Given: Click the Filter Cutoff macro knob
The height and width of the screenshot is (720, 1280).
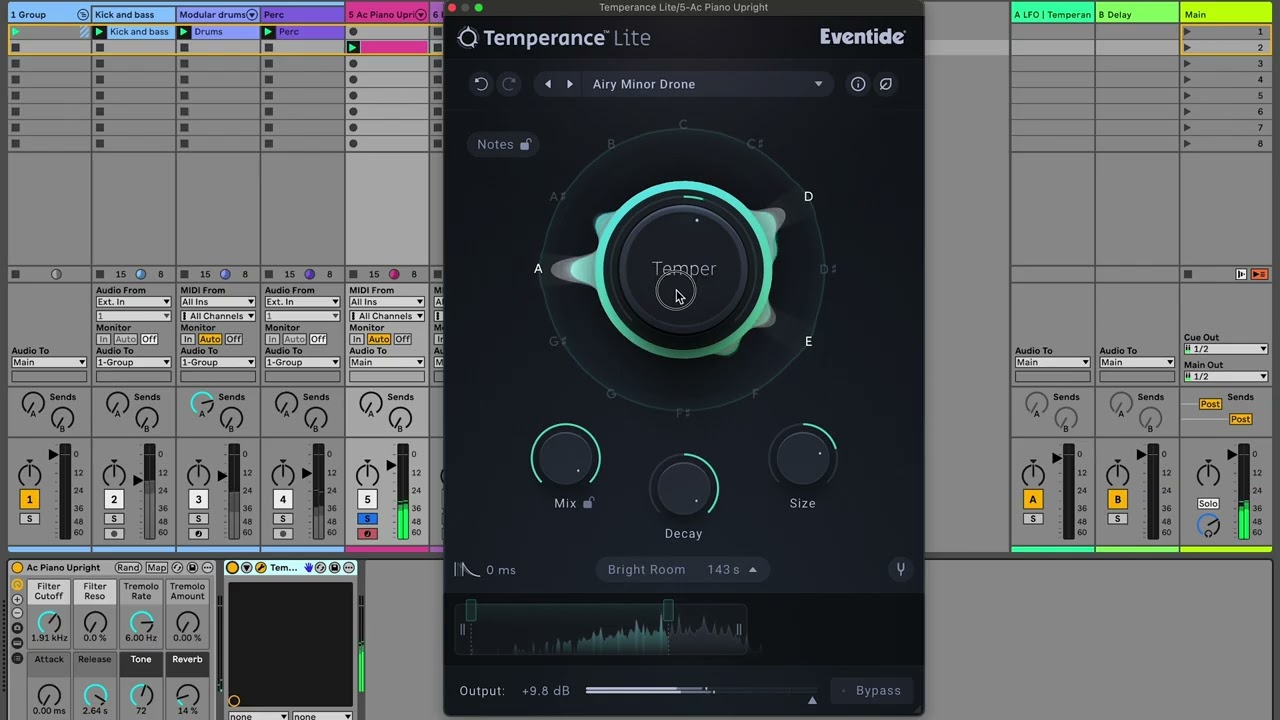Looking at the screenshot, I should (x=49, y=622).
